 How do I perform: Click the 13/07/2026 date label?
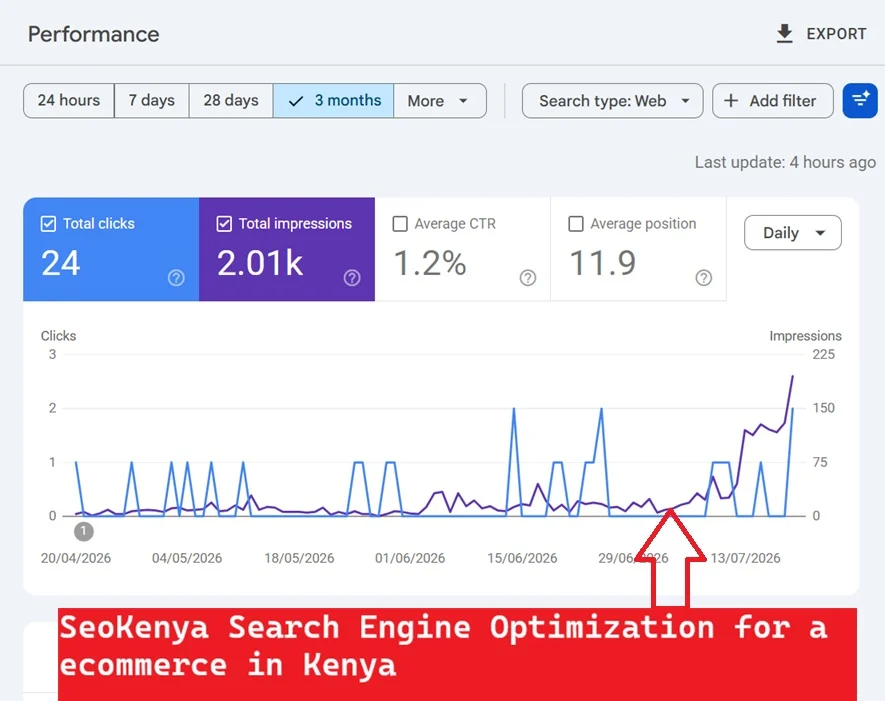(x=745, y=558)
